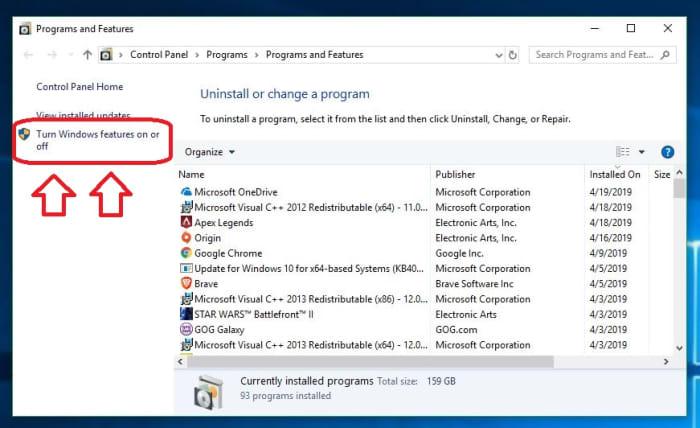The image size is (700, 428).
Task: Click the Programs and Features title bar icon
Action: (x=25, y=29)
